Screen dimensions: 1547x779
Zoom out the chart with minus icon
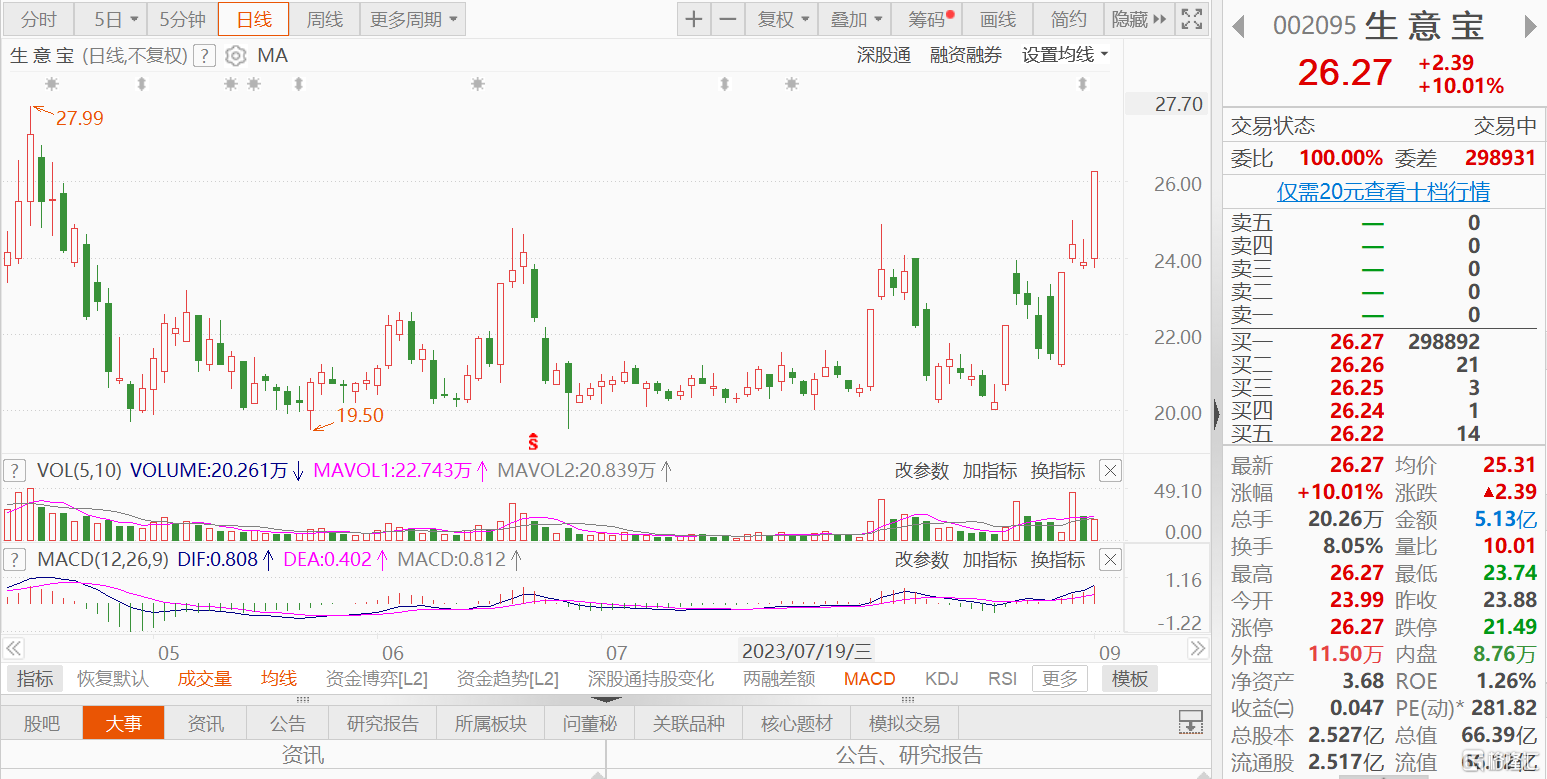pyautogui.click(x=728, y=19)
